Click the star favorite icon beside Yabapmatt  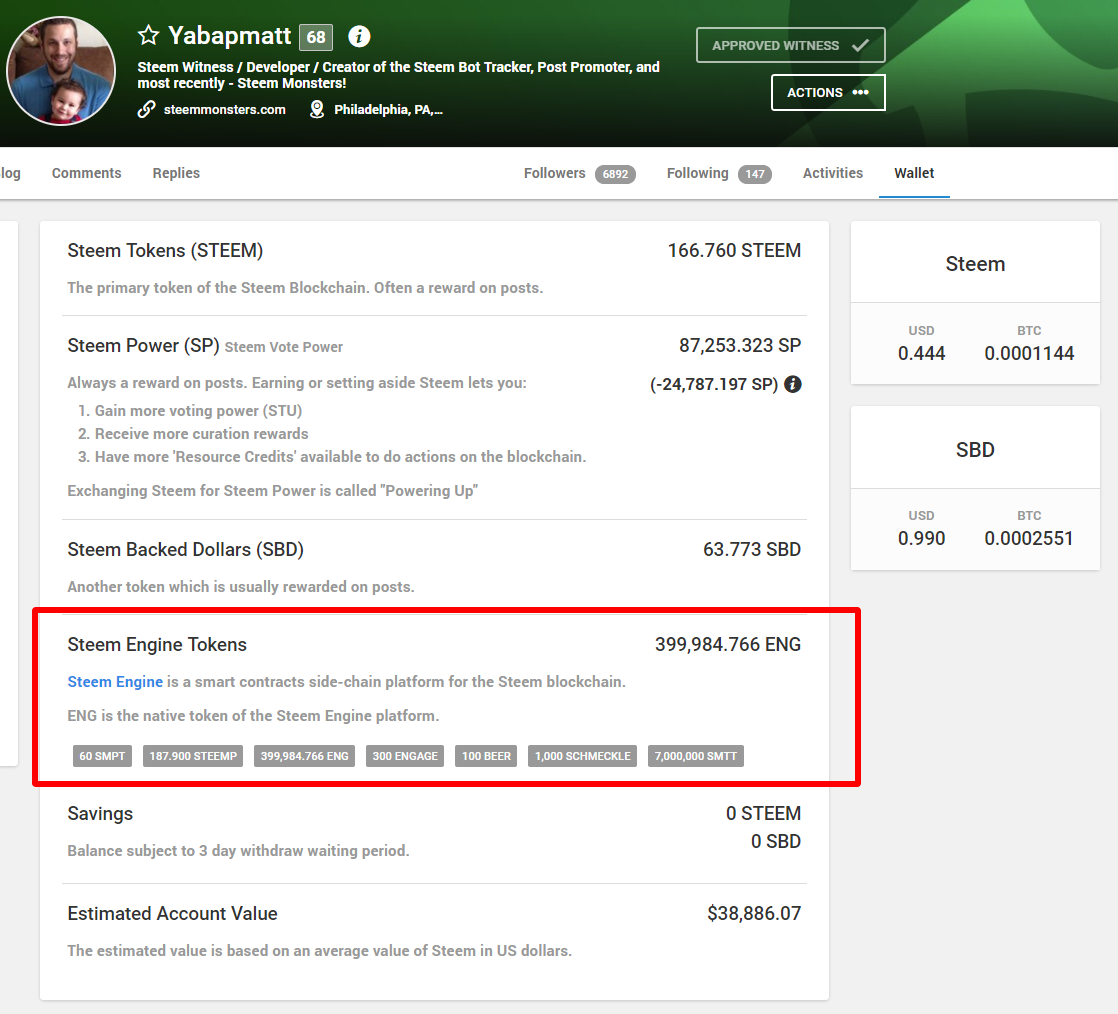[x=148, y=35]
